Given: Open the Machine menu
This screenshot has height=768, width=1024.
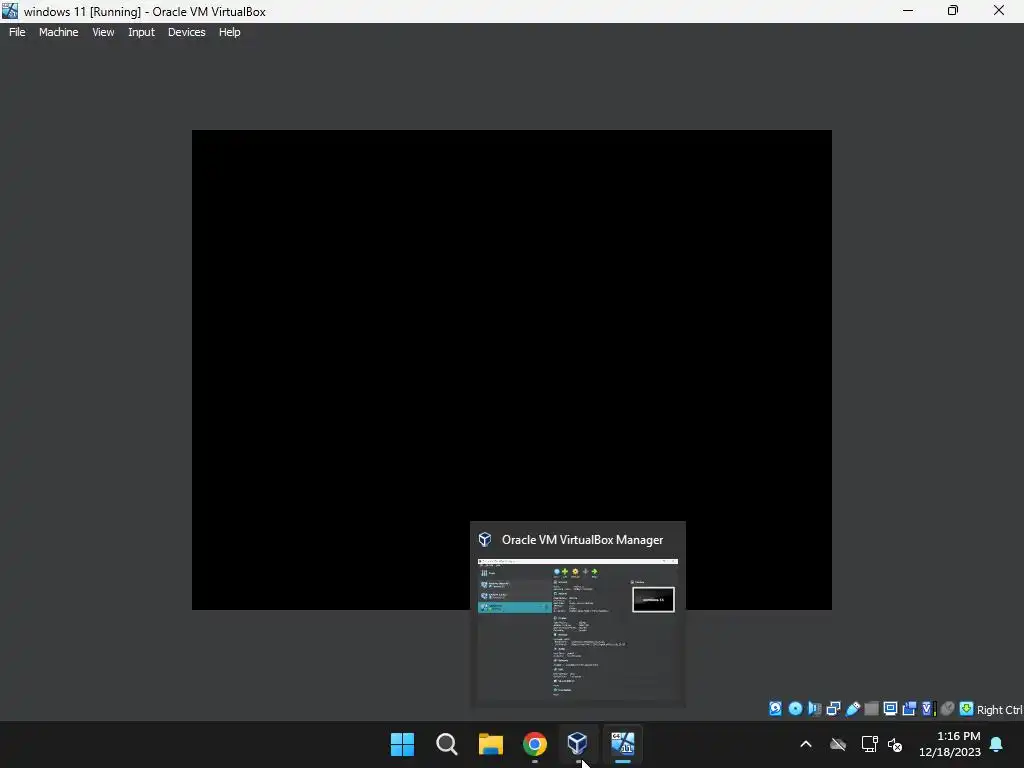Looking at the screenshot, I should point(58,32).
